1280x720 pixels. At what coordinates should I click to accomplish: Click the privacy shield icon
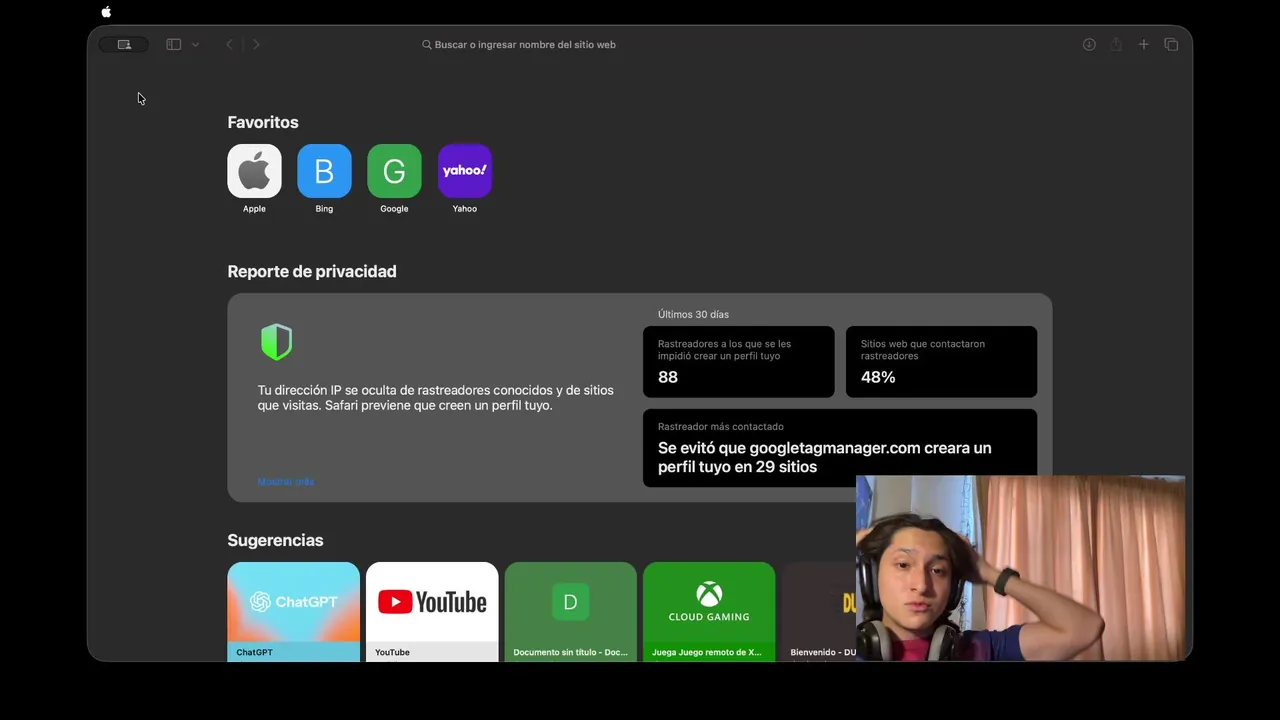(x=277, y=342)
